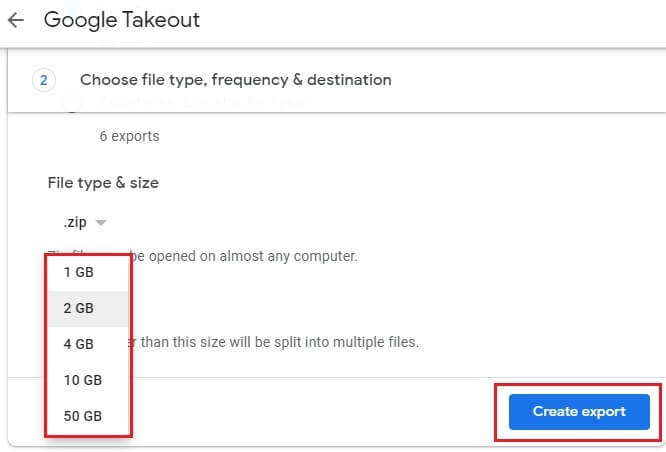Expand the 'Choose file type, frequency & destination' section
666x452 pixels.
[x=236, y=80]
